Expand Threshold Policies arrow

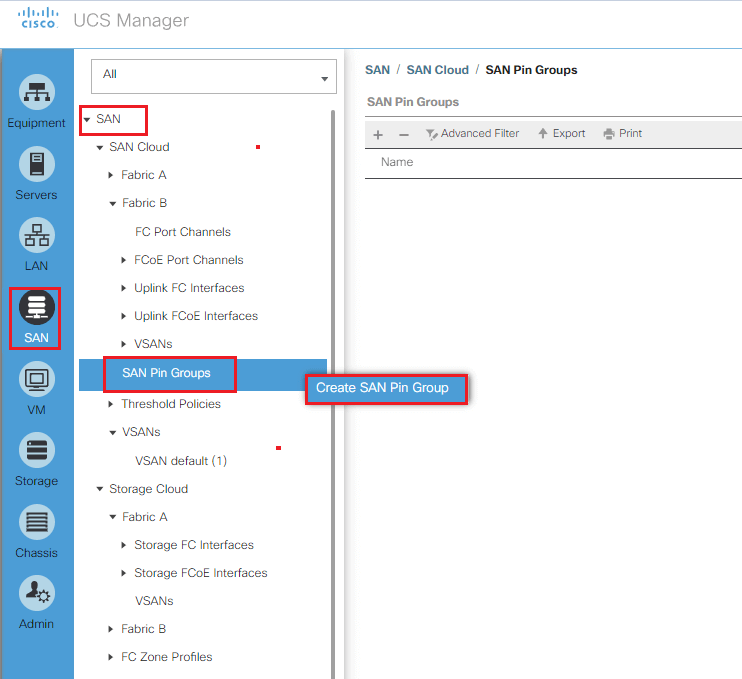111,404
